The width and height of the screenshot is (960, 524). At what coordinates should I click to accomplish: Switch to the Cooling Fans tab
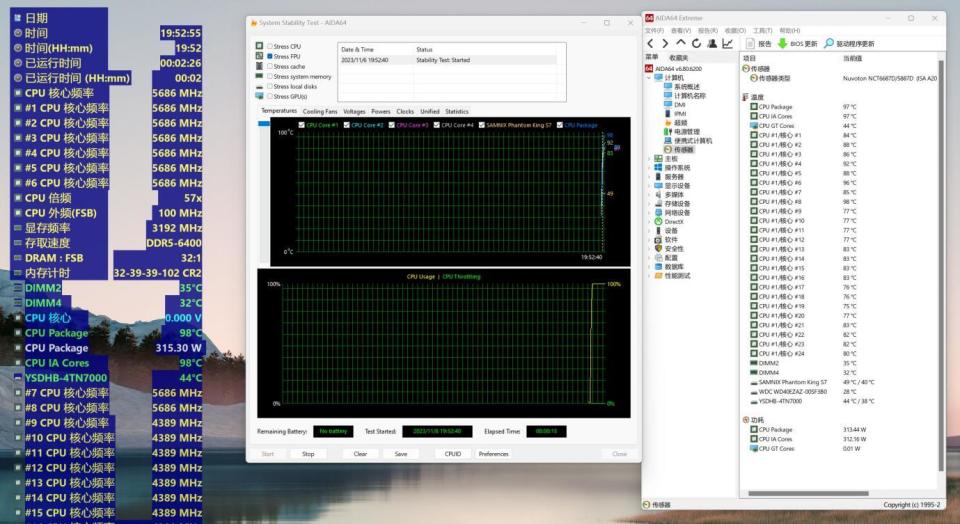pos(320,111)
